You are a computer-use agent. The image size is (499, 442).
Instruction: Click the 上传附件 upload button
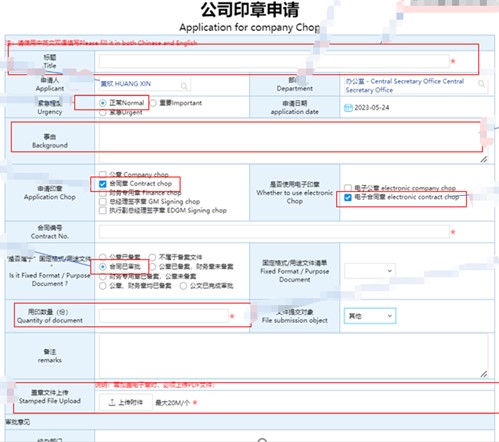point(126,402)
